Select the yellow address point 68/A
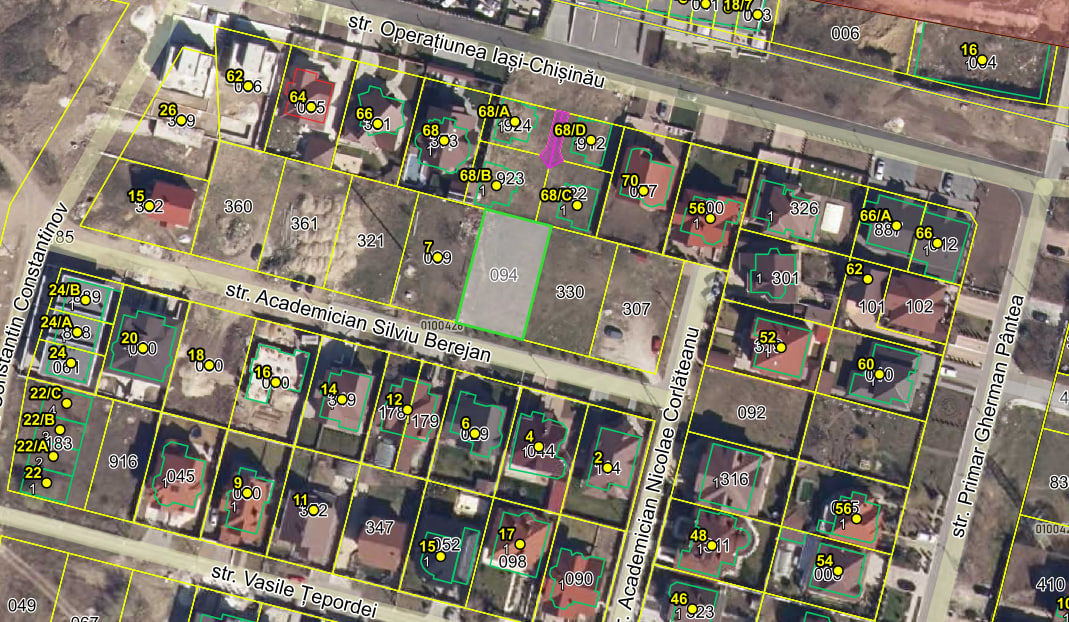 (x=515, y=122)
